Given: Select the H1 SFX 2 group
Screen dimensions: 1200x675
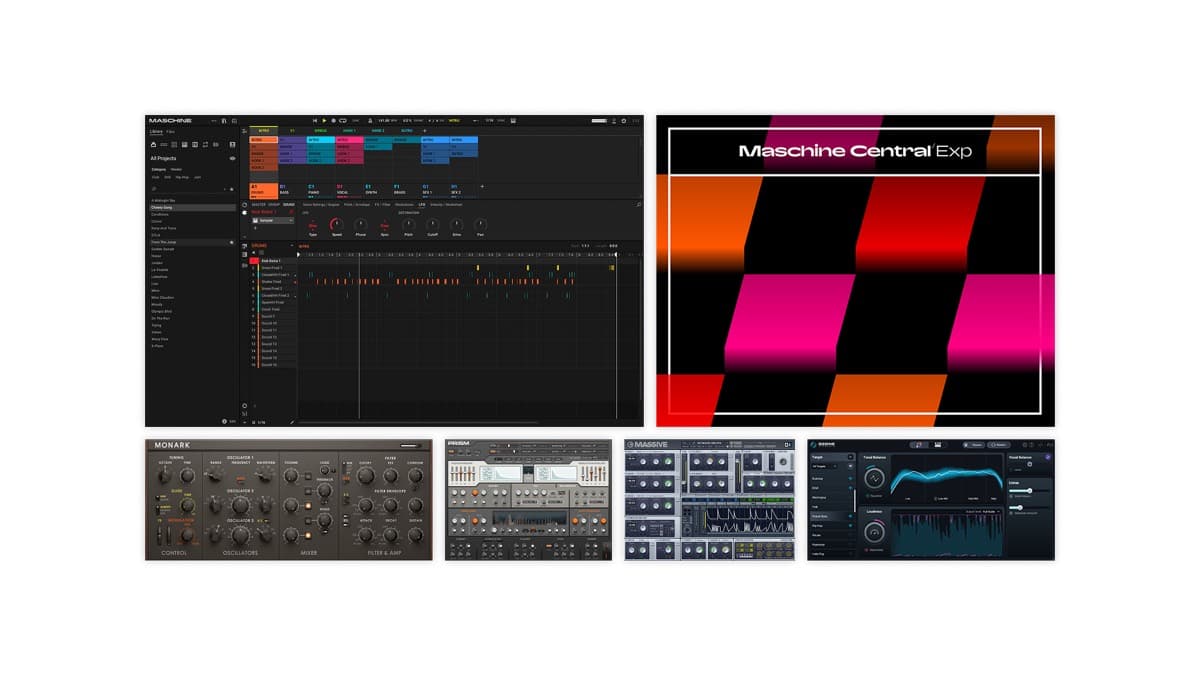Looking at the screenshot, I should pyautogui.click(x=463, y=191).
